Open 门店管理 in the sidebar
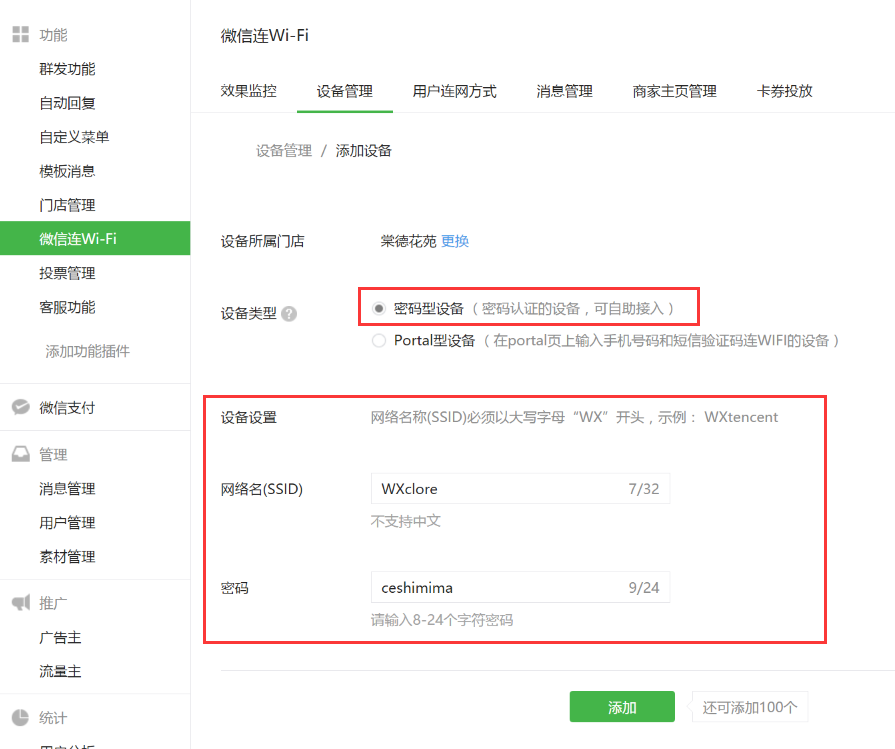This screenshot has width=895, height=749. pyautogui.click(x=67, y=205)
